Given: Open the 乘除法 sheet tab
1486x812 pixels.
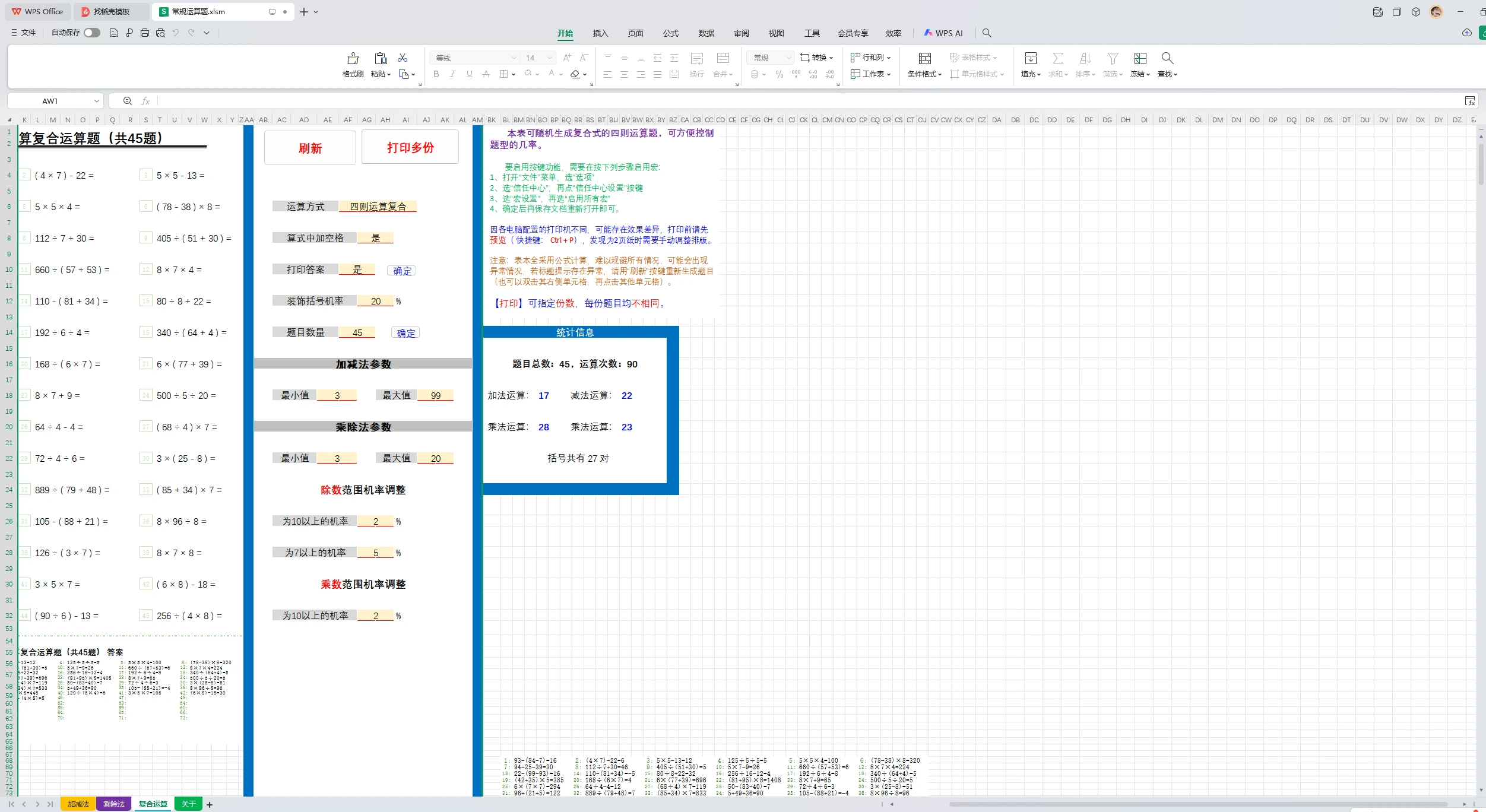Looking at the screenshot, I should (113, 804).
